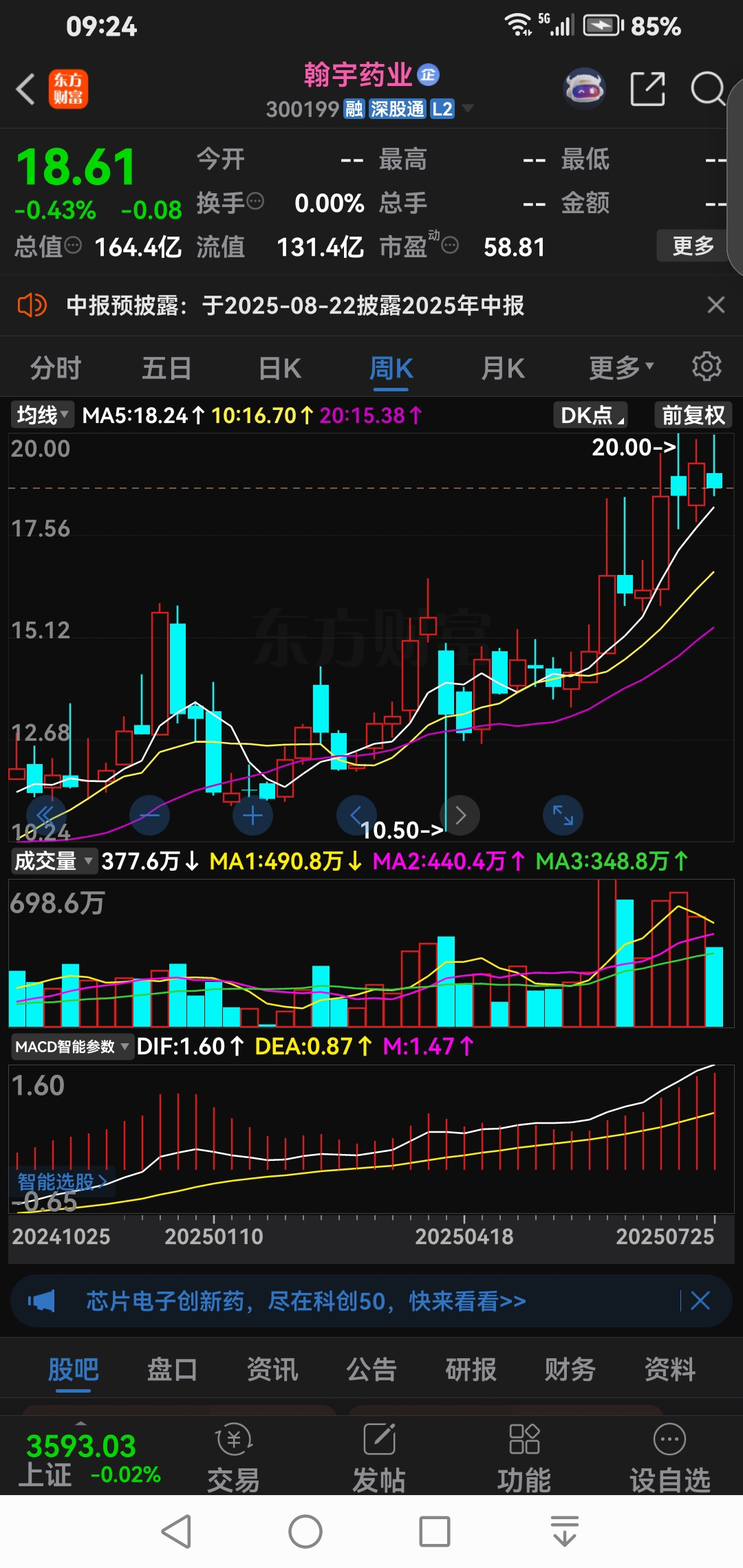Open the 前复权 adjustment selector
743x1568 pixels.
[x=693, y=415]
